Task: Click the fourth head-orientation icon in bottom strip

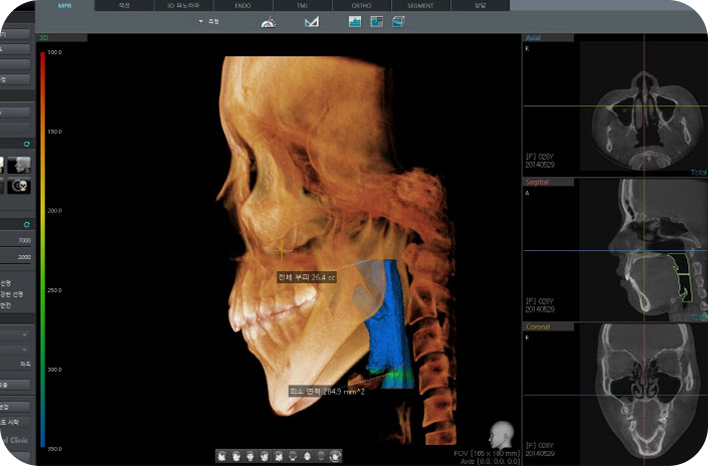Action: coord(265,456)
